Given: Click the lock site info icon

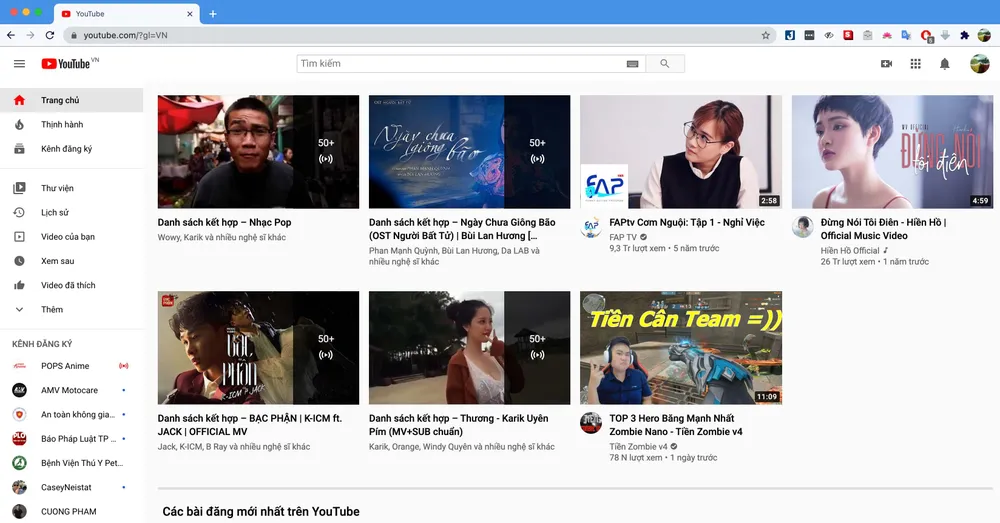Looking at the screenshot, I should tap(74, 36).
